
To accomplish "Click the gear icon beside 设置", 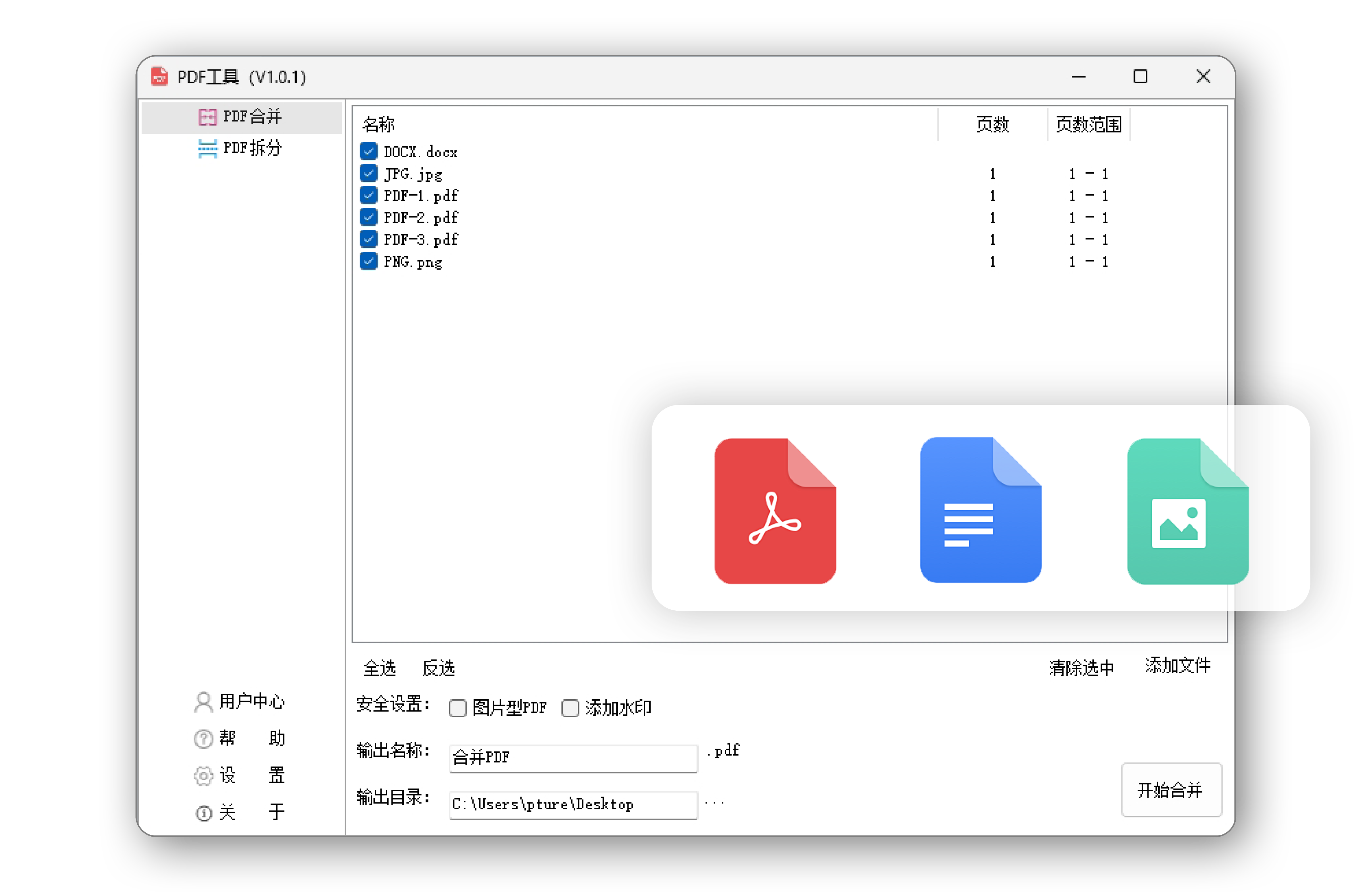I will click(x=203, y=775).
